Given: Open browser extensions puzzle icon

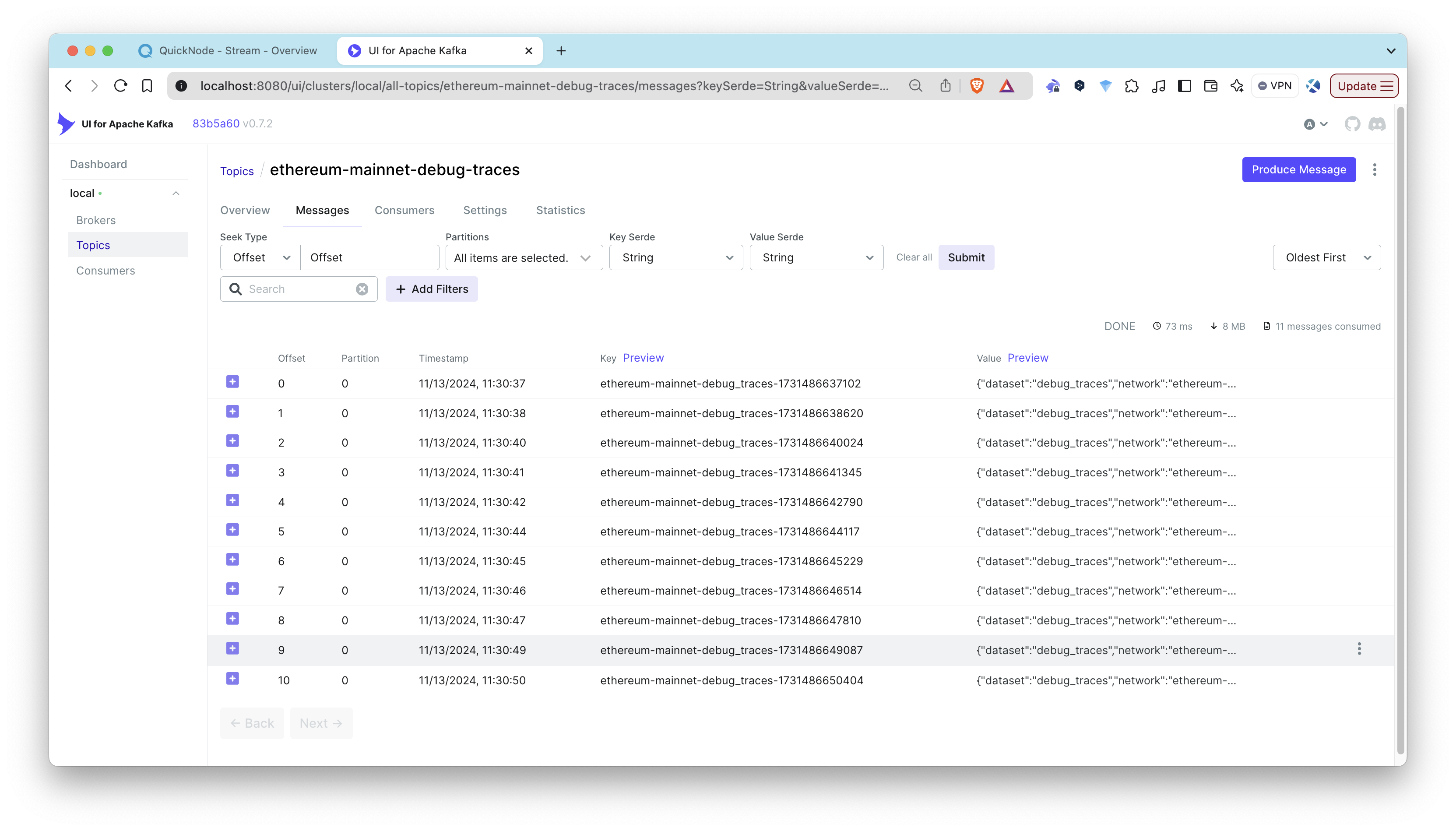Looking at the screenshot, I should [1132, 86].
